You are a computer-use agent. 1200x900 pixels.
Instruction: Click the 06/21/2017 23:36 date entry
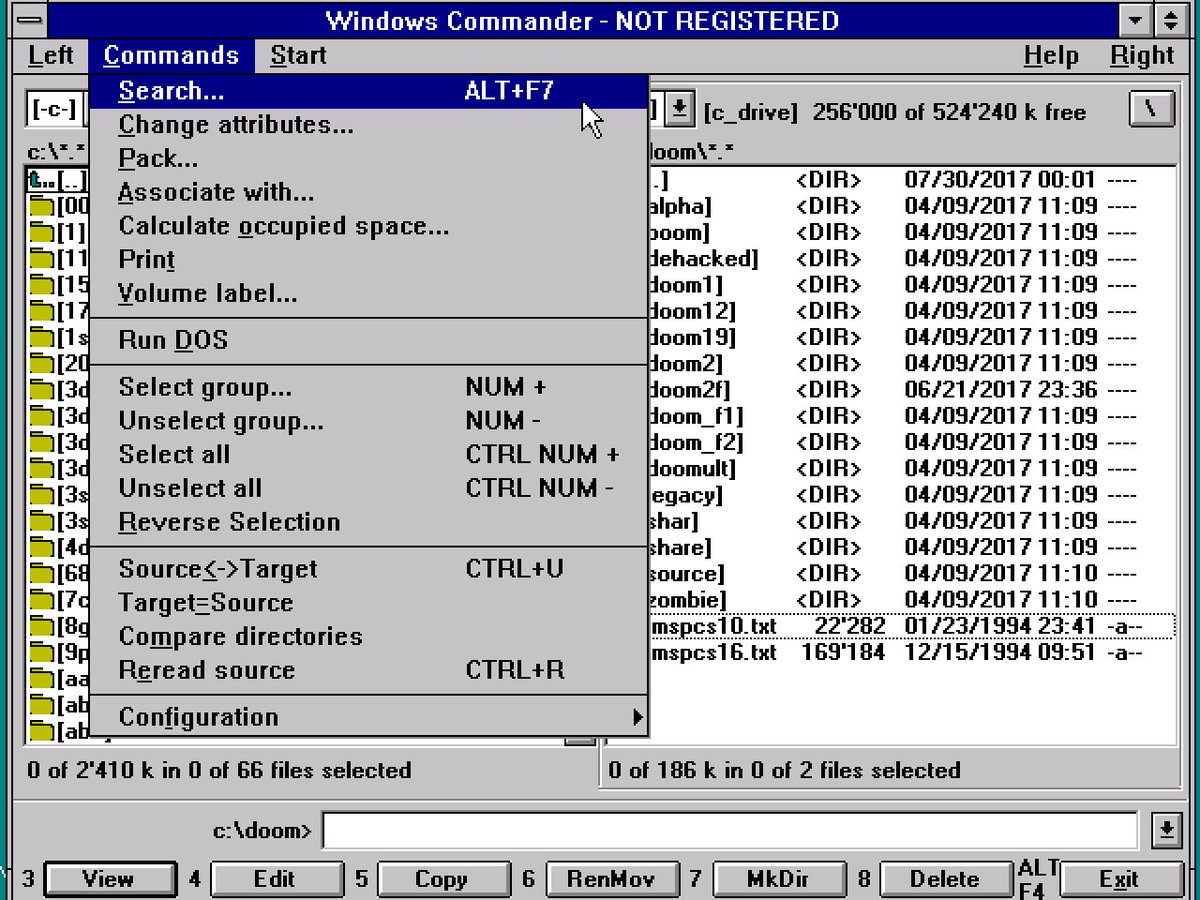1001,390
